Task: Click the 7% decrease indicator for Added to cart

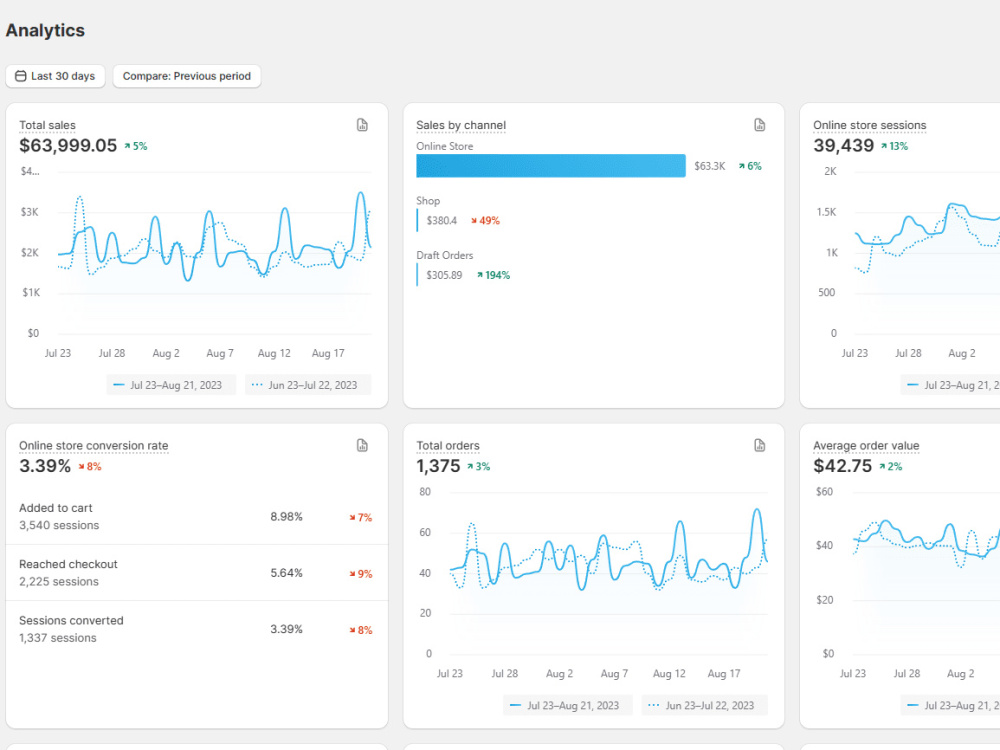Action: [x=360, y=517]
